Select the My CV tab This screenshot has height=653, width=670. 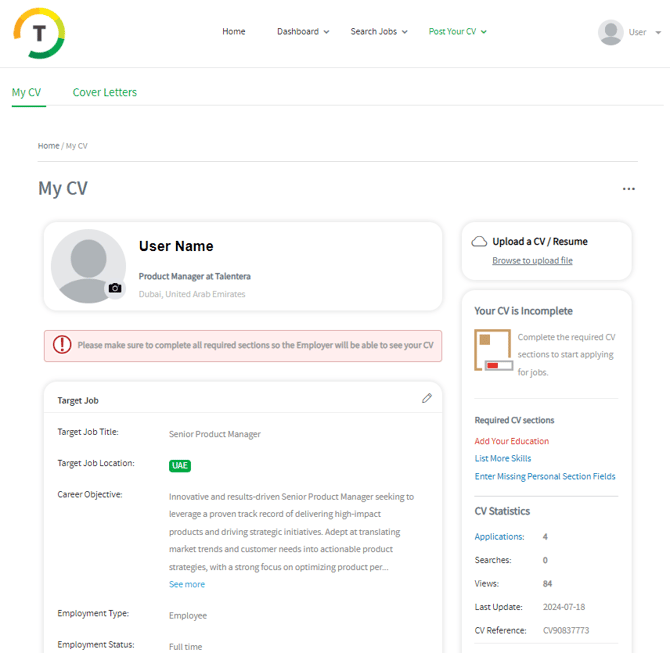pos(27,92)
